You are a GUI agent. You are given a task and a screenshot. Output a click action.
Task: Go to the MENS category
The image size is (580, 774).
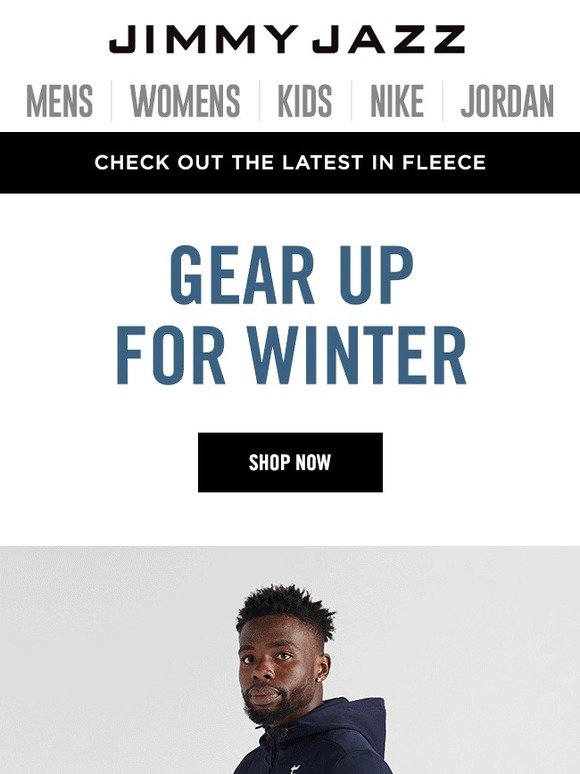click(x=59, y=101)
